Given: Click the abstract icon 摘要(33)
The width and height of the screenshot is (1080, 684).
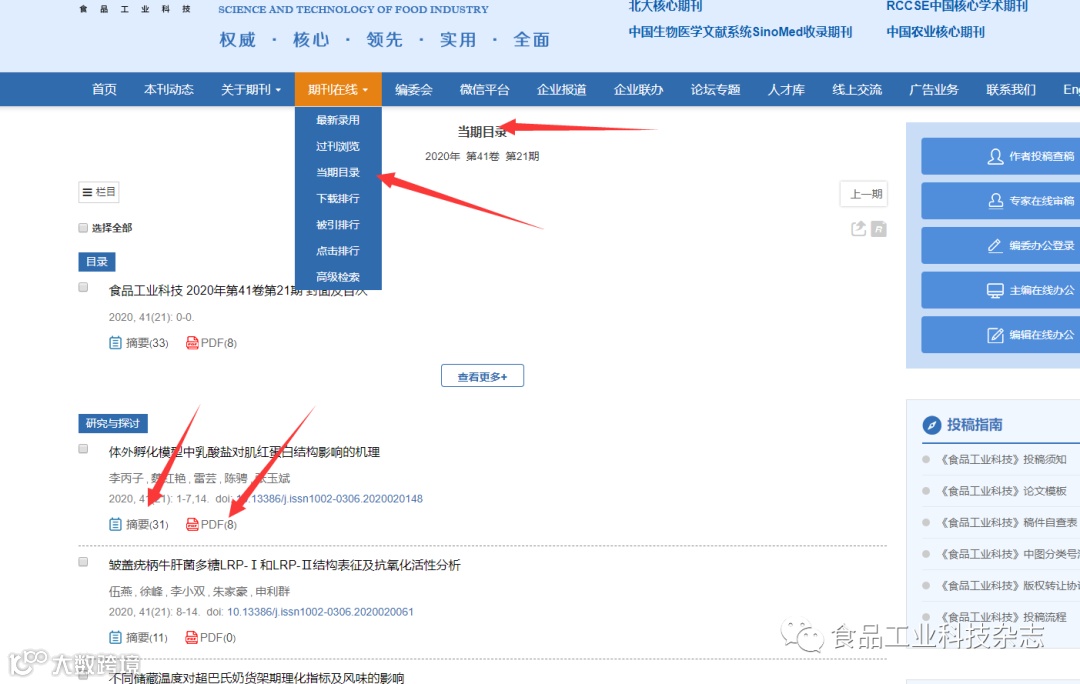Looking at the screenshot, I should tap(115, 342).
